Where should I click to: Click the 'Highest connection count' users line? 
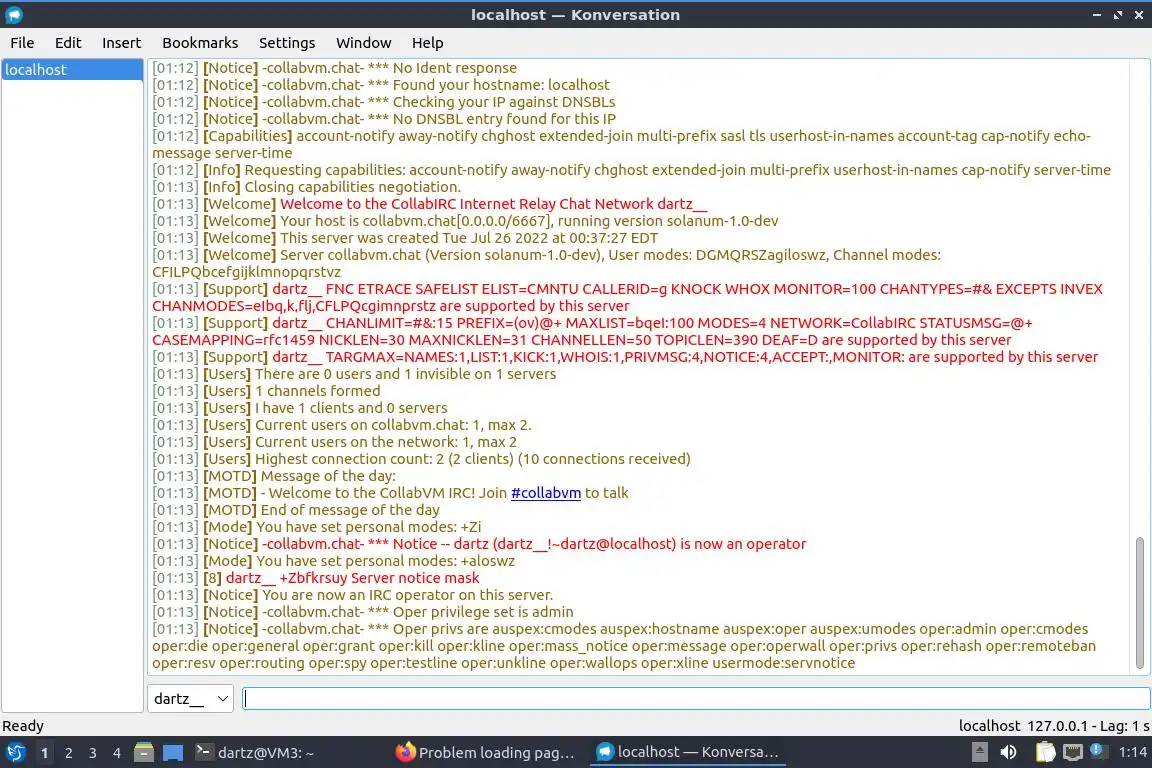(x=422, y=459)
